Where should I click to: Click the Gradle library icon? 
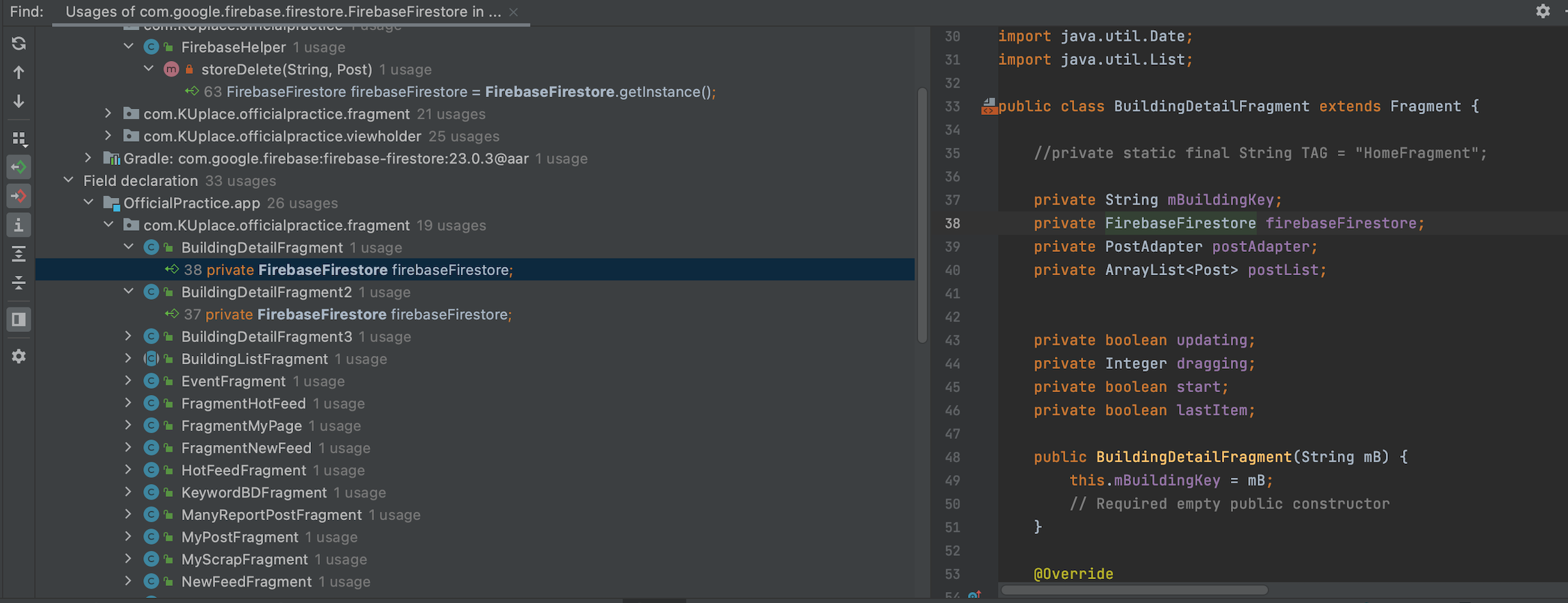click(111, 158)
